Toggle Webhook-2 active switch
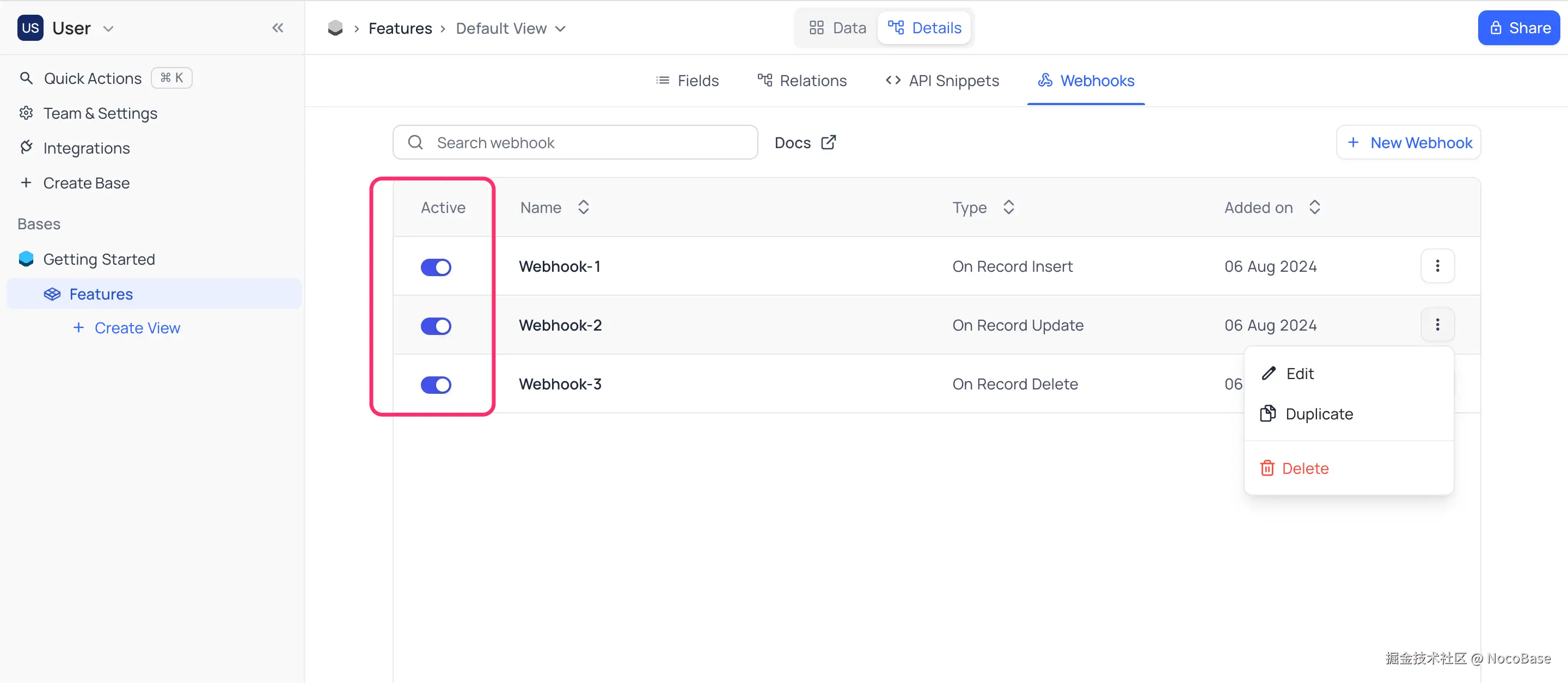This screenshot has height=683, width=1568. (x=436, y=326)
